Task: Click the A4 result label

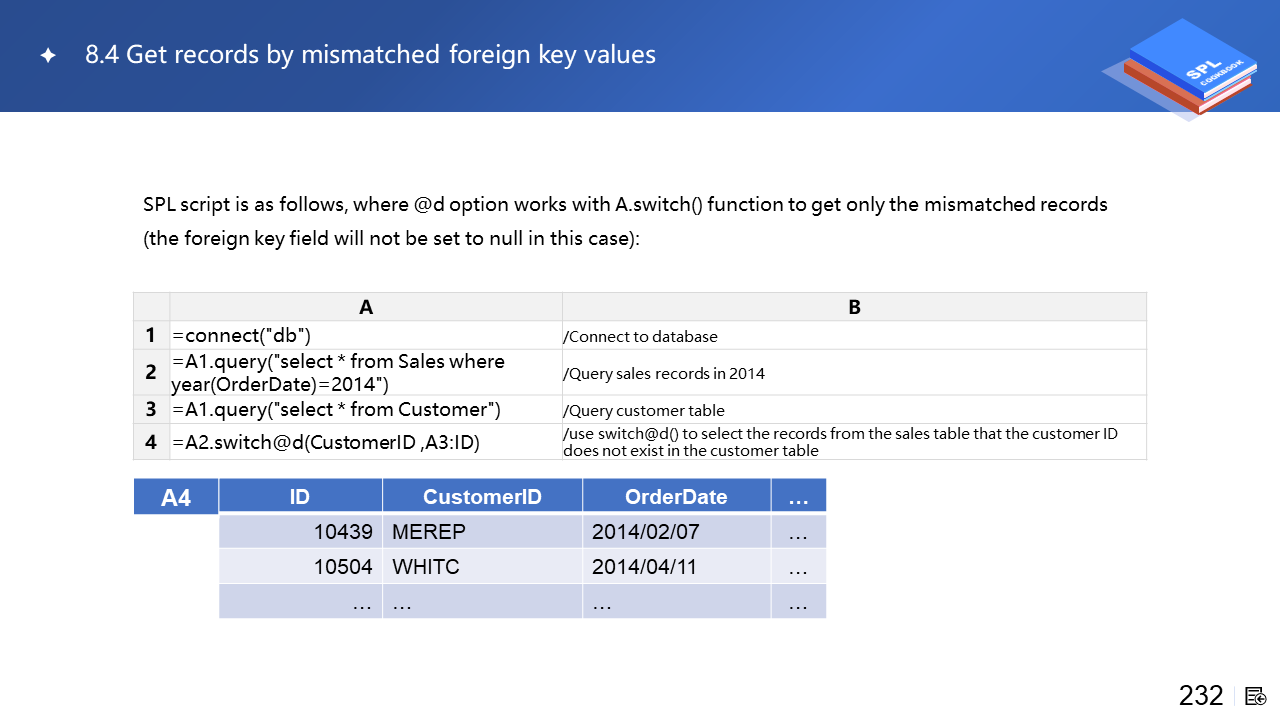Action: coord(176,497)
